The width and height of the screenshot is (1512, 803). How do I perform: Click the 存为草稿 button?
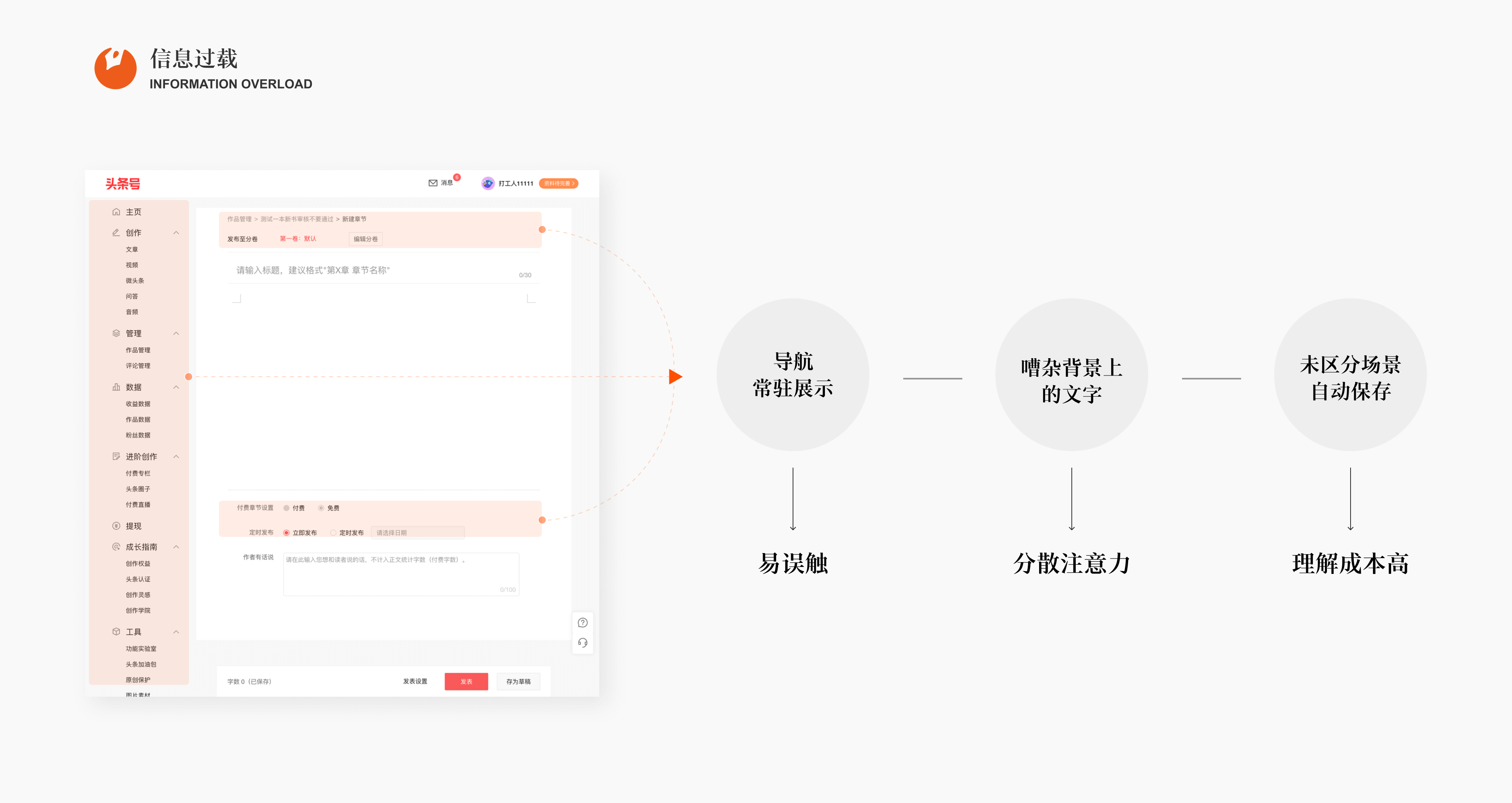[x=518, y=681]
